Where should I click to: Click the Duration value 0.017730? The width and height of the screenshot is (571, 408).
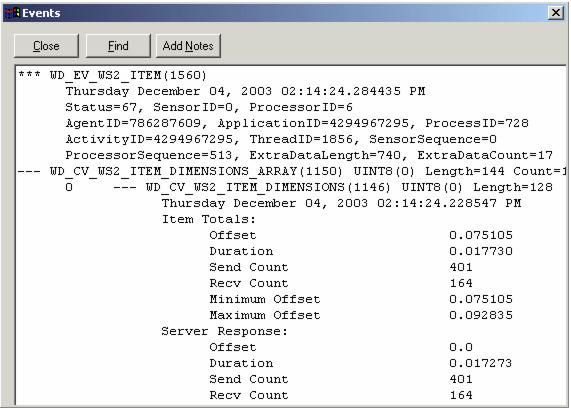(x=481, y=251)
